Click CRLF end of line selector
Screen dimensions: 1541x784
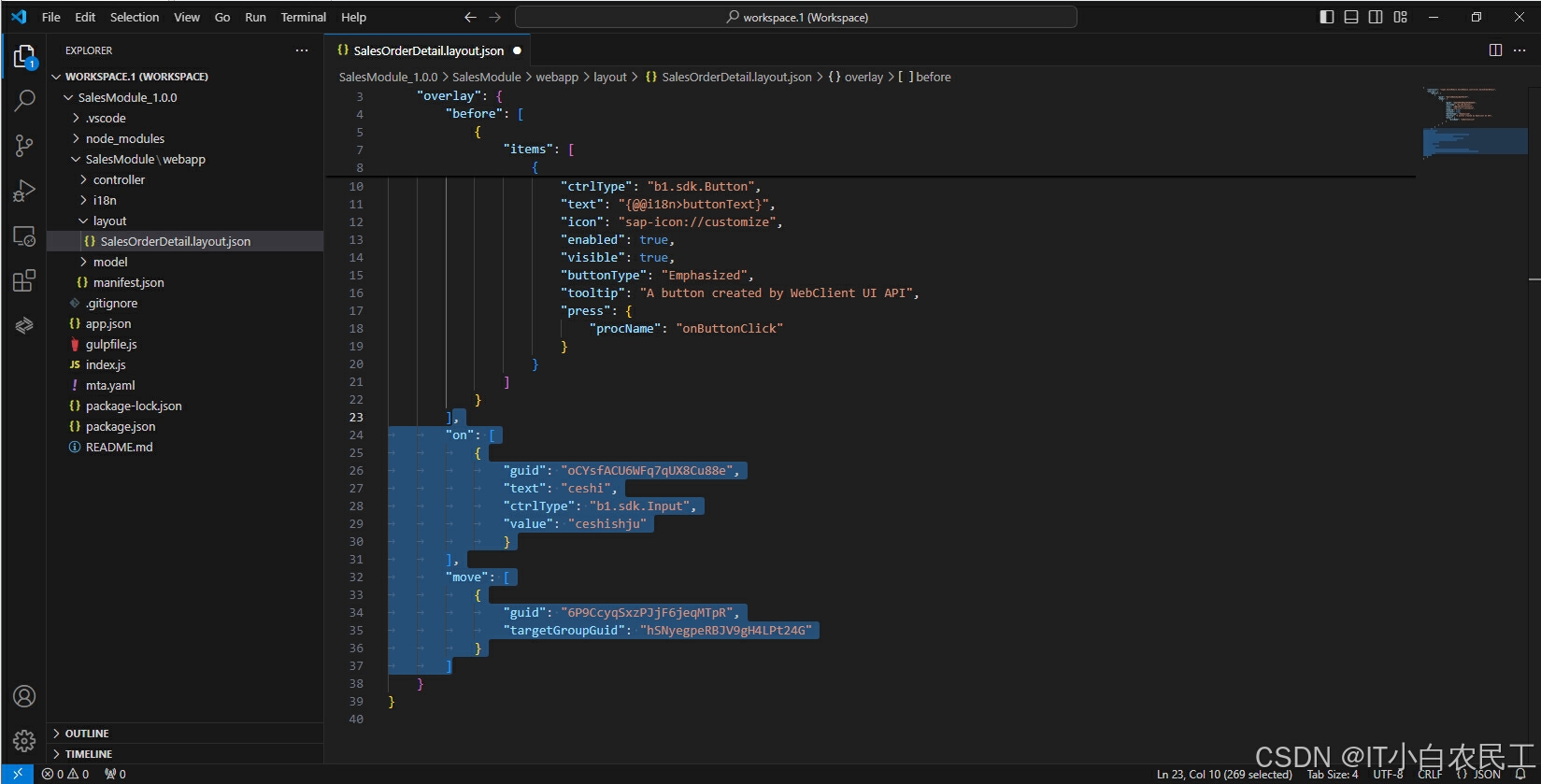pyautogui.click(x=1430, y=774)
